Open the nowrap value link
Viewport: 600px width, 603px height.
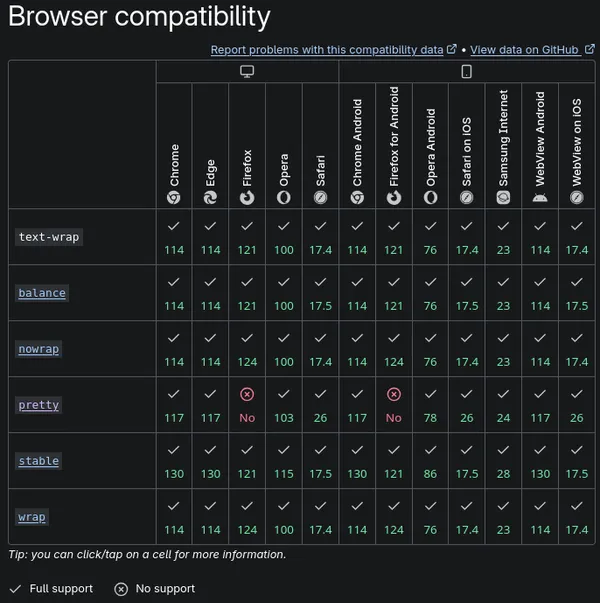pyautogui.click(x=38, y=349)
